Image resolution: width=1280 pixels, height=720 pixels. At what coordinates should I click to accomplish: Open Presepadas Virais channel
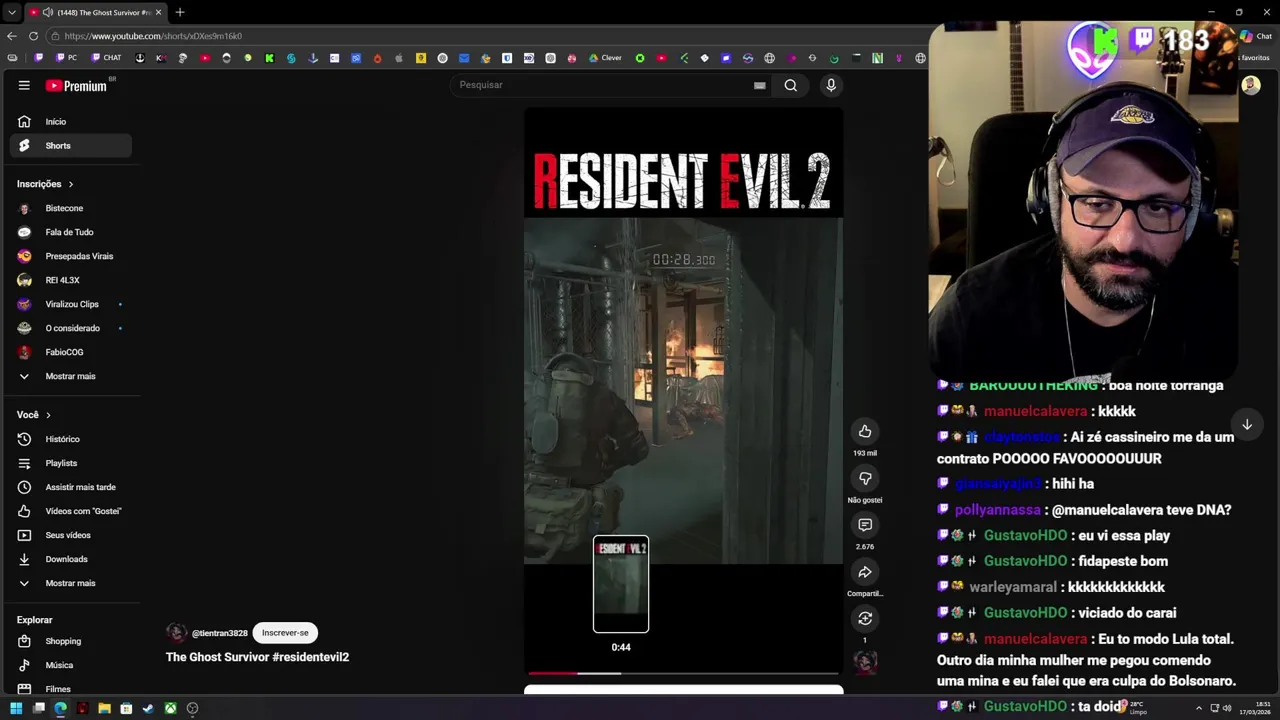70,256
